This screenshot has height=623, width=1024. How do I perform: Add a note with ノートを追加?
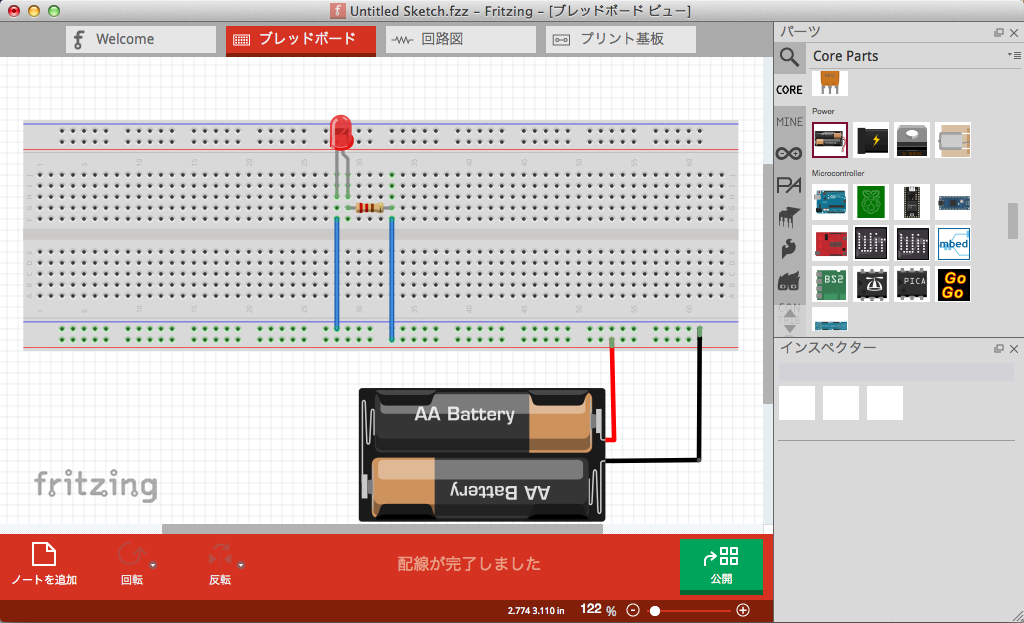(44, 565)
